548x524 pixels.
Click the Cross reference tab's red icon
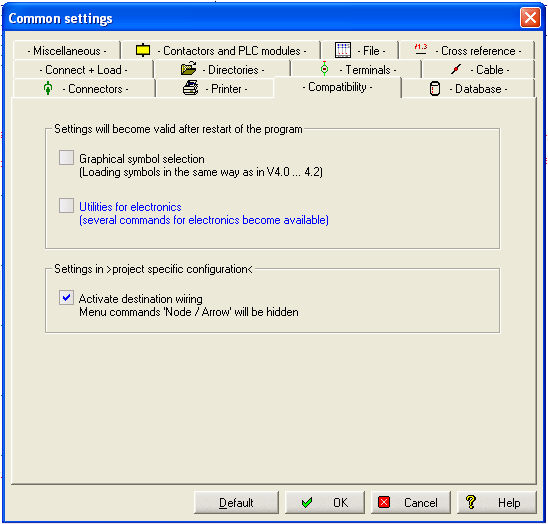pos(421,49)
